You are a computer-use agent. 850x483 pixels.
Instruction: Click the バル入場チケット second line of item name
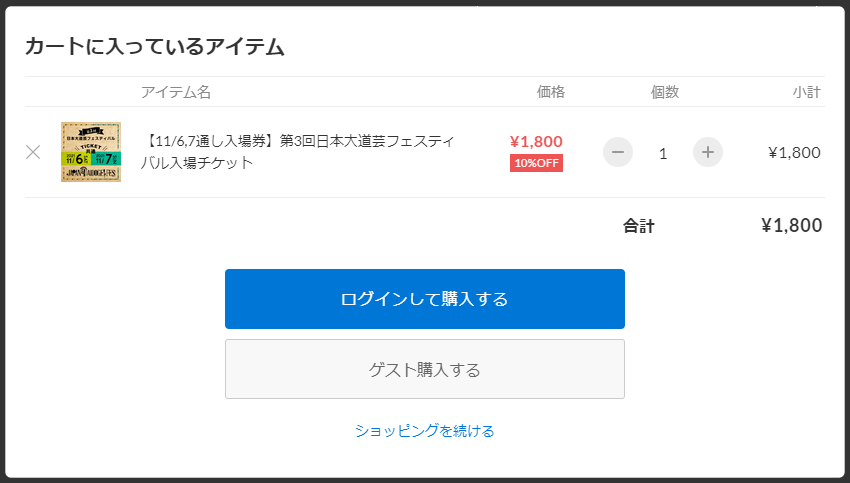(197, 163)
